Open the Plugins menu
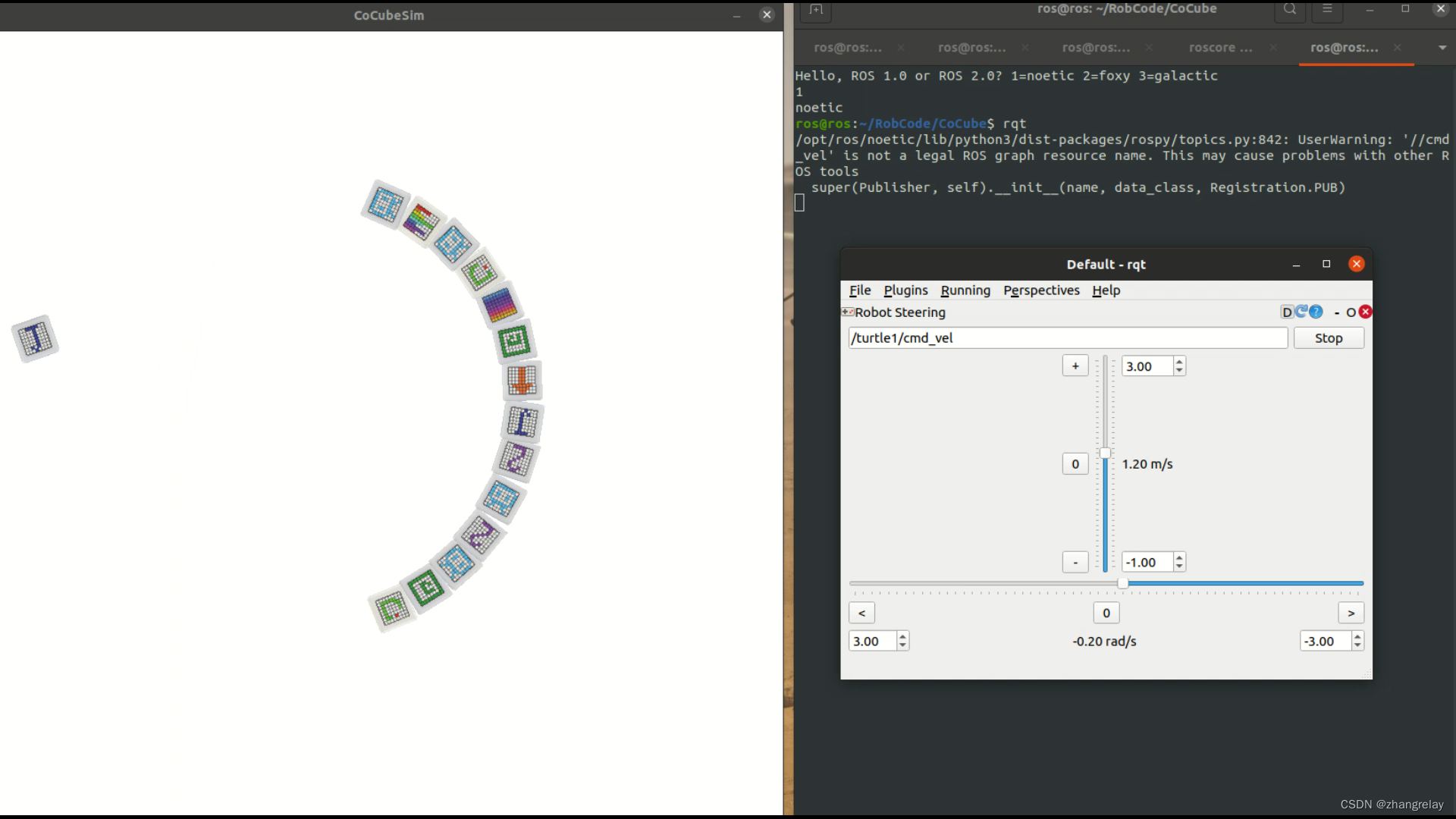This screenshot has width=1456, height=819. coord(905,290)
